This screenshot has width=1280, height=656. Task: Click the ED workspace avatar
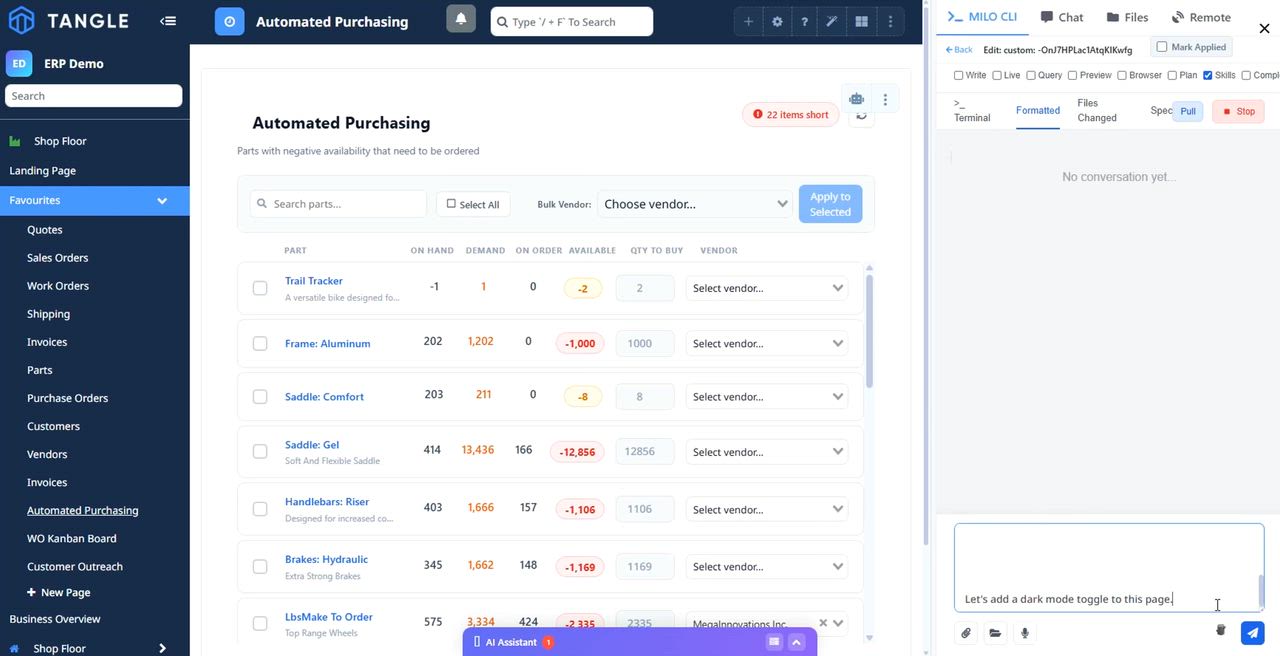click(x=19, y=63)
